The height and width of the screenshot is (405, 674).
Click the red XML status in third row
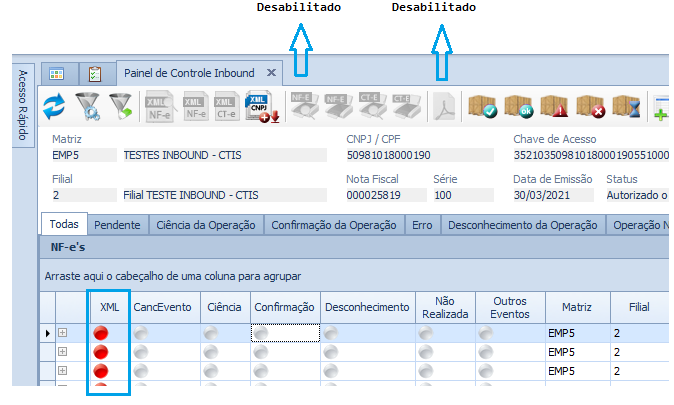coord(101,371)
